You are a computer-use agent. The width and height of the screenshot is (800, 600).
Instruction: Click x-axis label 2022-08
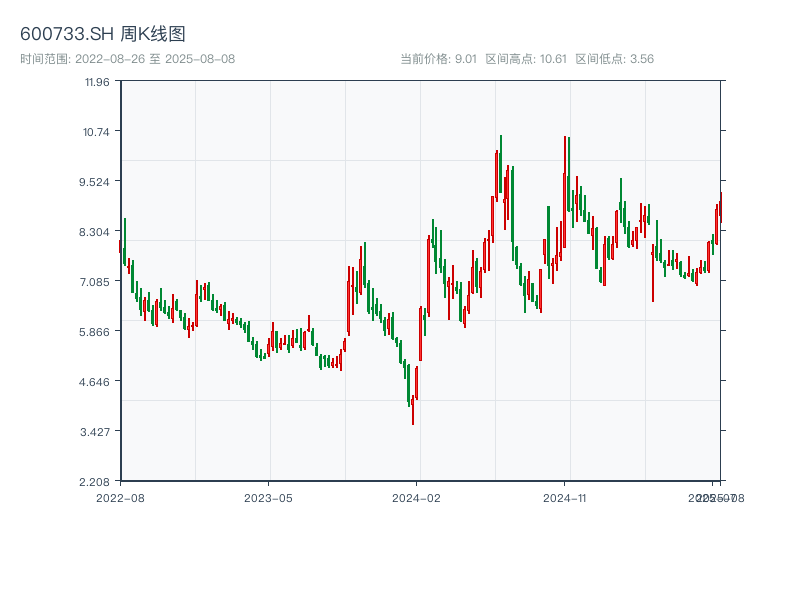click(120, 498)
